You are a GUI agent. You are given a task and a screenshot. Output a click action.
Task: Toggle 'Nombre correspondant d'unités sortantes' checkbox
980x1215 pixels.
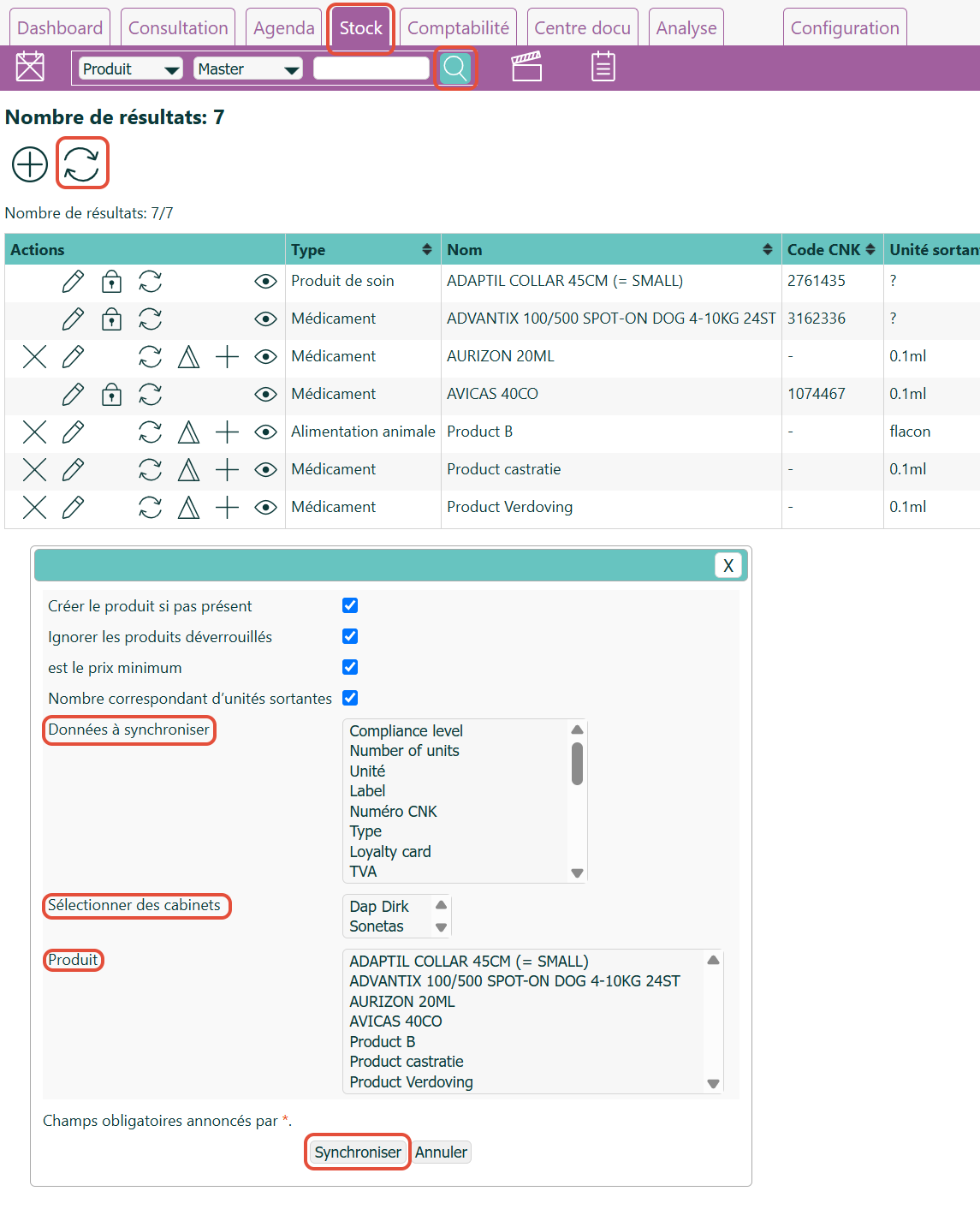tap(350, 698)
